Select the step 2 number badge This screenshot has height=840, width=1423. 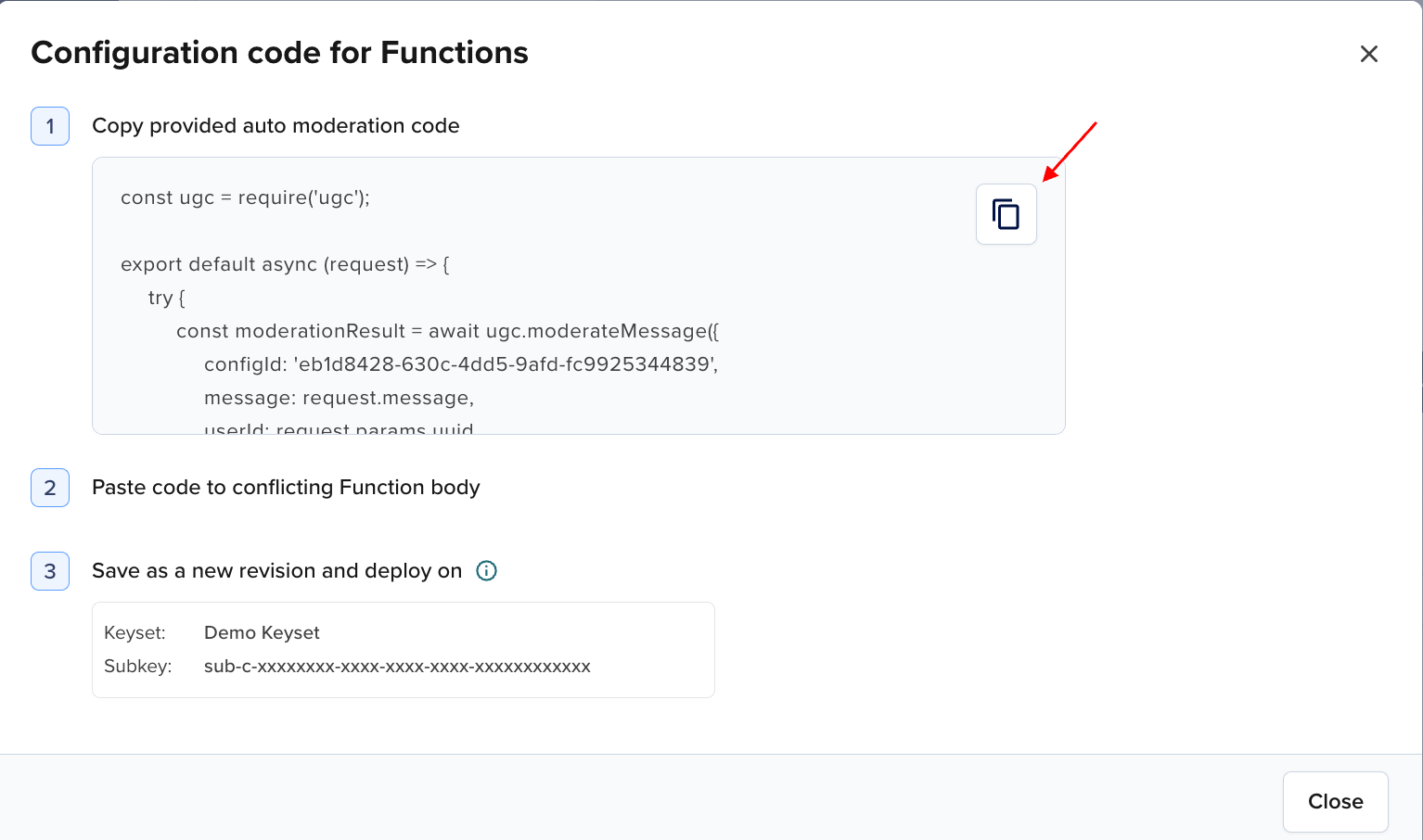49,487
